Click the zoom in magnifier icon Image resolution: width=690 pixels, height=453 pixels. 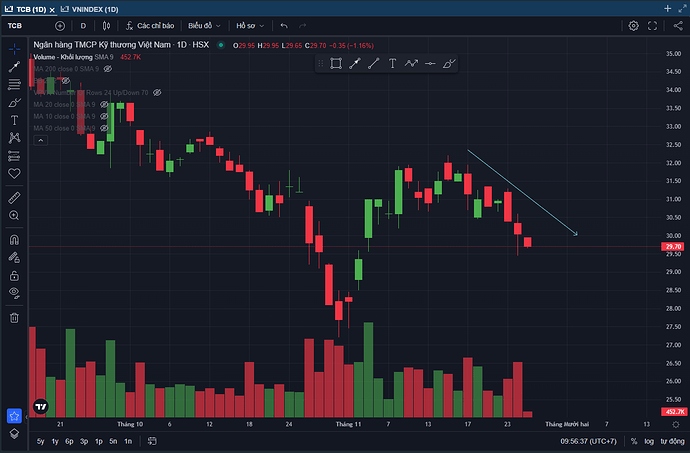point(14,216)
